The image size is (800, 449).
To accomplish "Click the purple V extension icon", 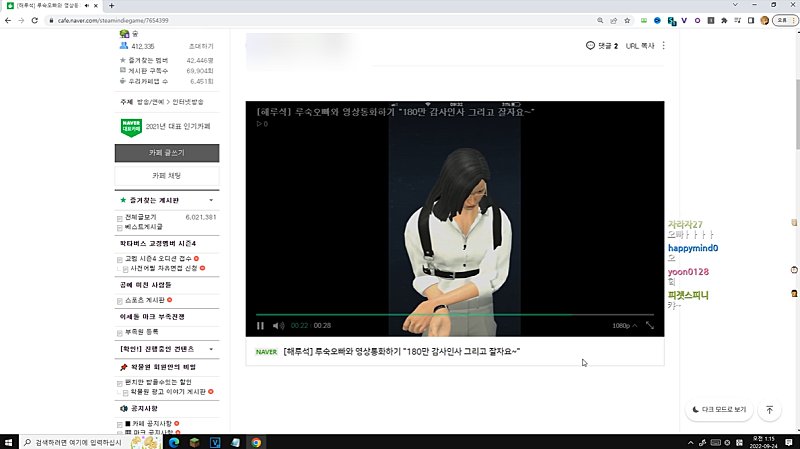I will (684, 20).
